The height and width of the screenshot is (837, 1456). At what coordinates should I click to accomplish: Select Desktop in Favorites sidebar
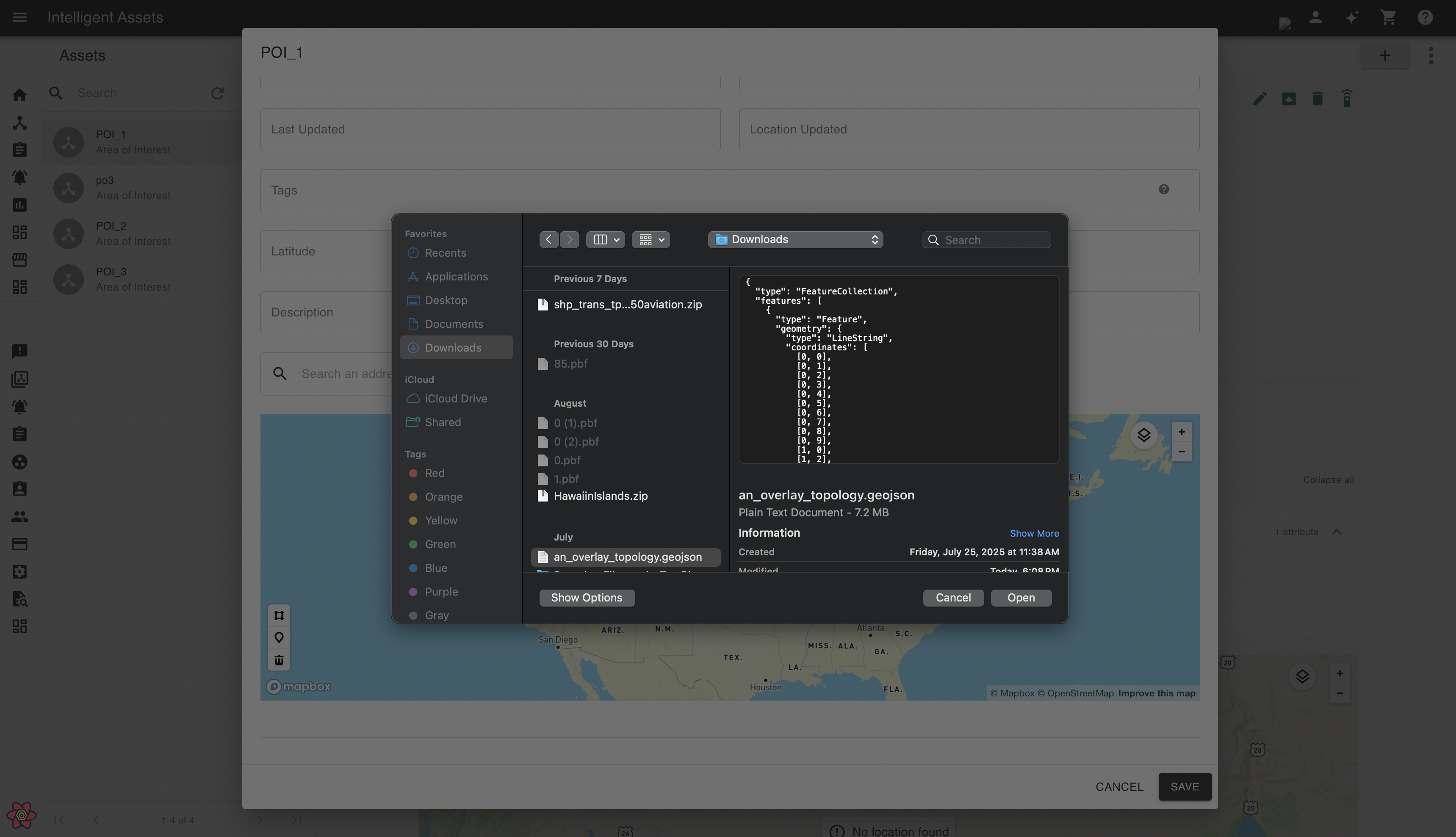coord(446,301)
